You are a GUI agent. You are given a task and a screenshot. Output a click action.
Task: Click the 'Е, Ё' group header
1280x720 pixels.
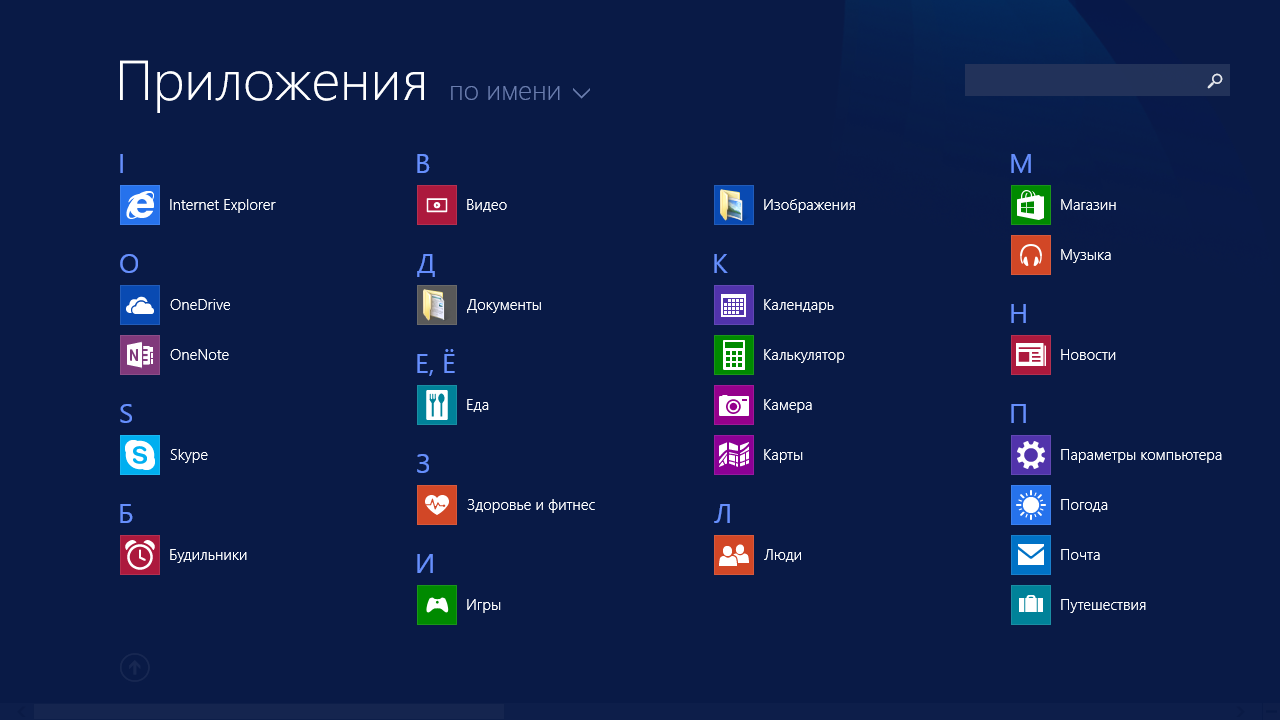tap(436, 363)
